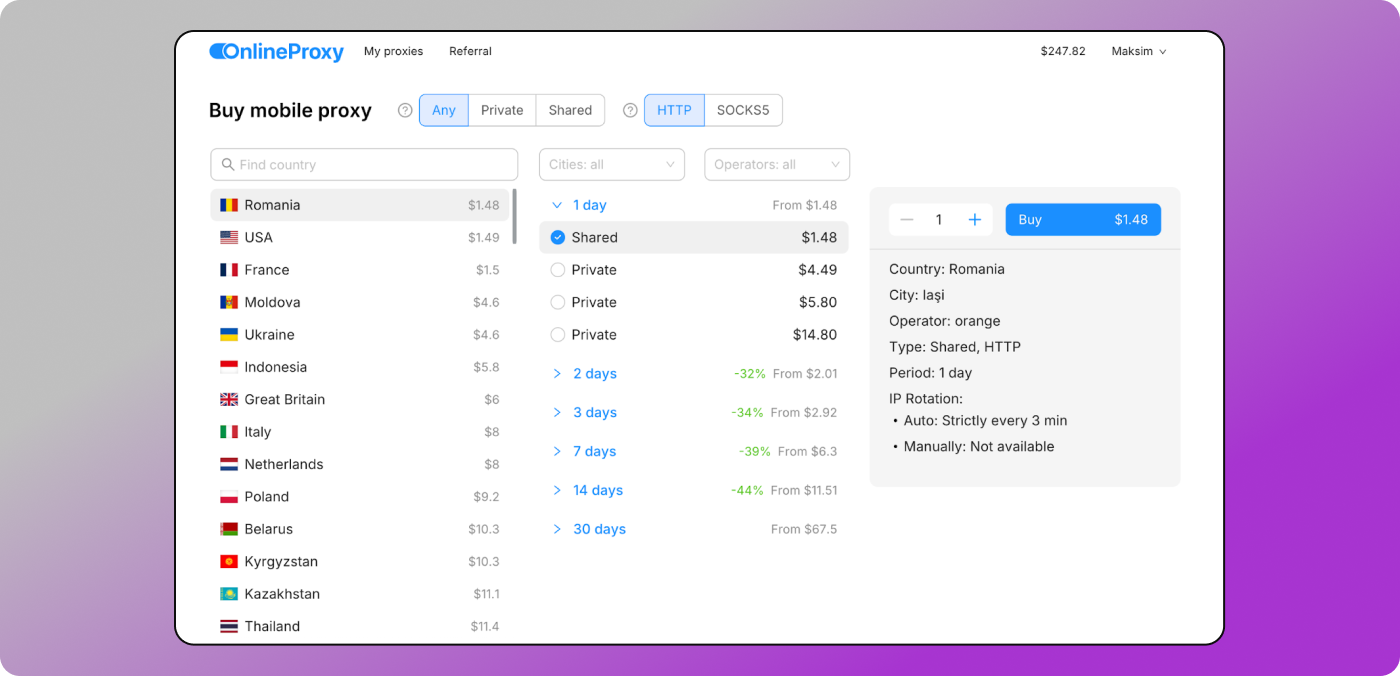This screenshot has width=1400, height=676.
Task: Click the Buy $1.48 button
Action: pos(1083,220)
